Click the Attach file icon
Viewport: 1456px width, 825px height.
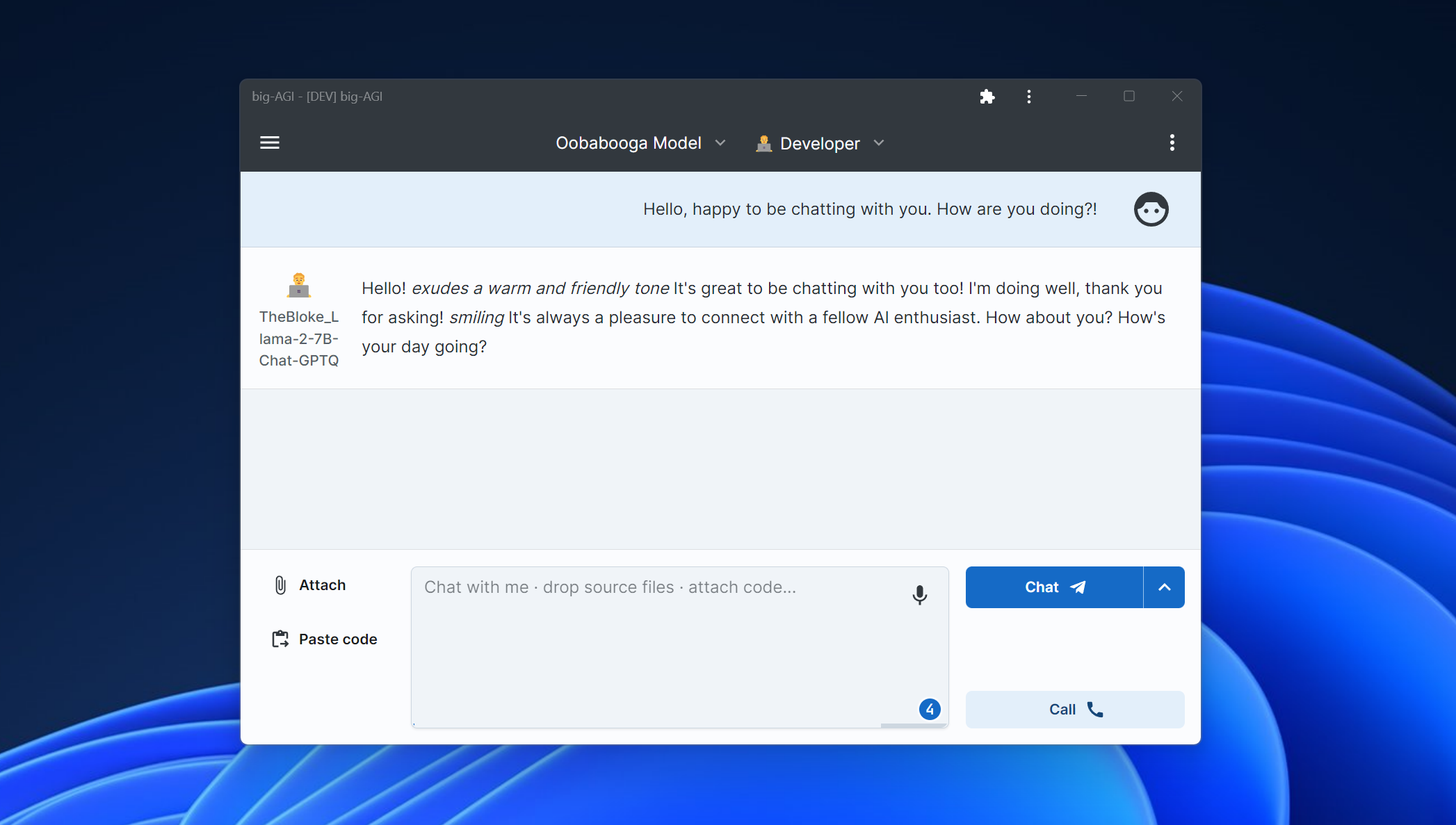pyautogui.click(x=280, y=585)
